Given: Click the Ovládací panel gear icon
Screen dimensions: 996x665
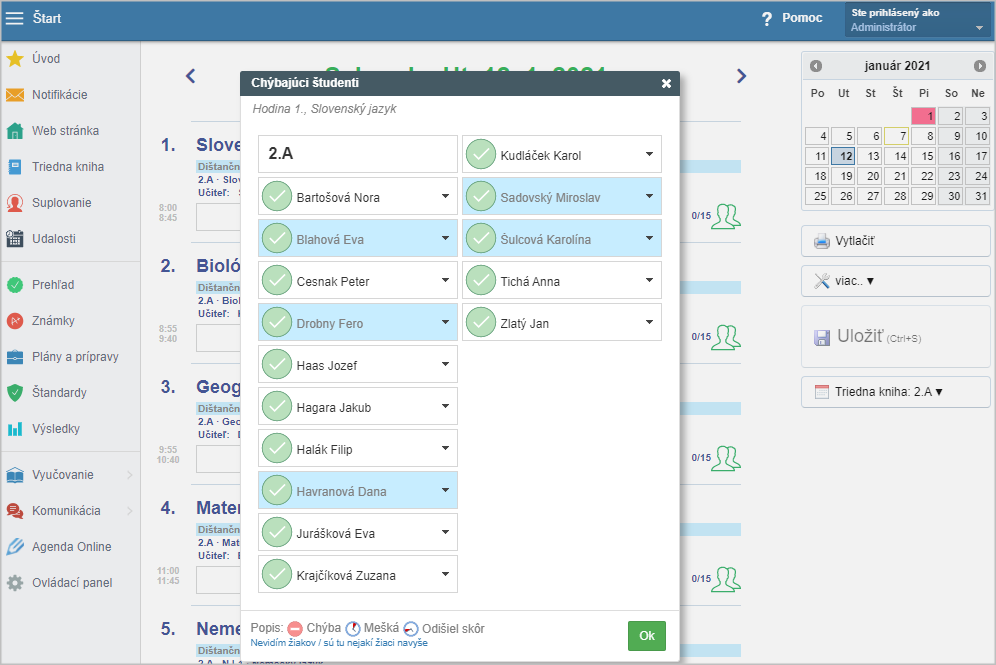Looking at the screenshot, I should pyautogui.click(x=15, y=583).
